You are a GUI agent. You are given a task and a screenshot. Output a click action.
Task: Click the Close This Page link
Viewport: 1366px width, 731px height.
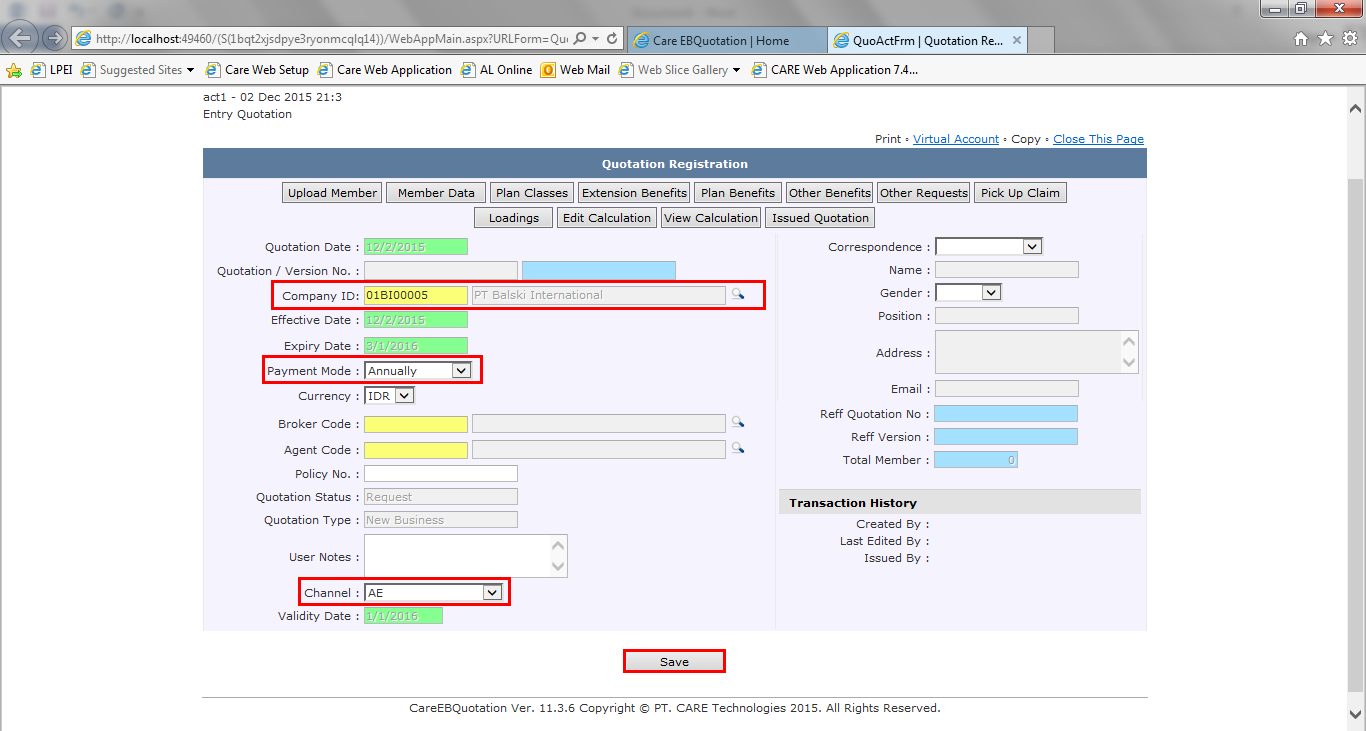click(x=1098, y=139)
